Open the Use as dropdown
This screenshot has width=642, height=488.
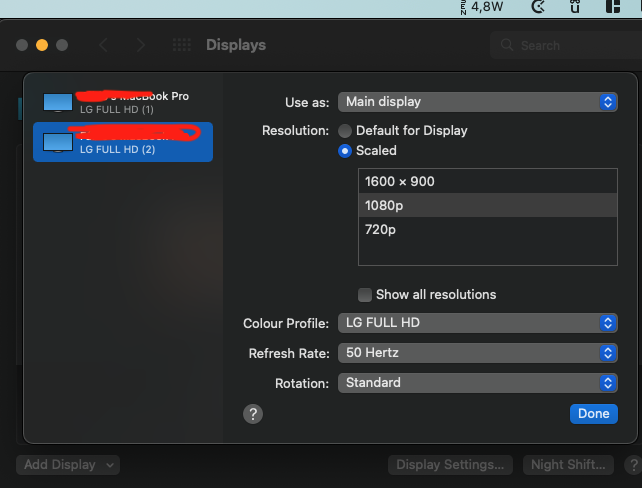pos(477,102)
